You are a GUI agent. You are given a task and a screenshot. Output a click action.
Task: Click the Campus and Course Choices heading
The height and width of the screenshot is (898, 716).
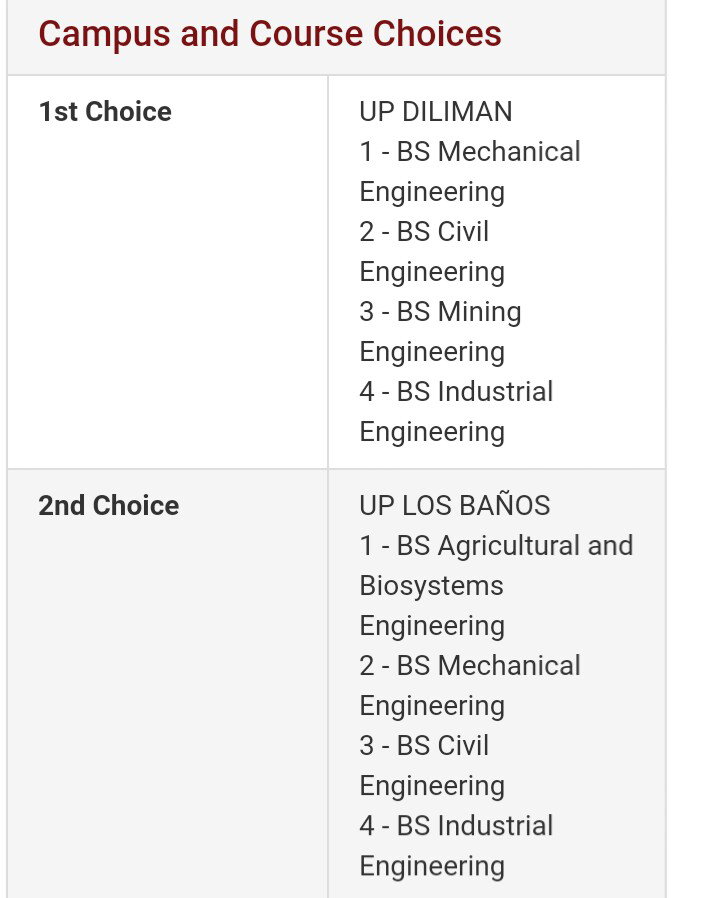click(270, 33)
